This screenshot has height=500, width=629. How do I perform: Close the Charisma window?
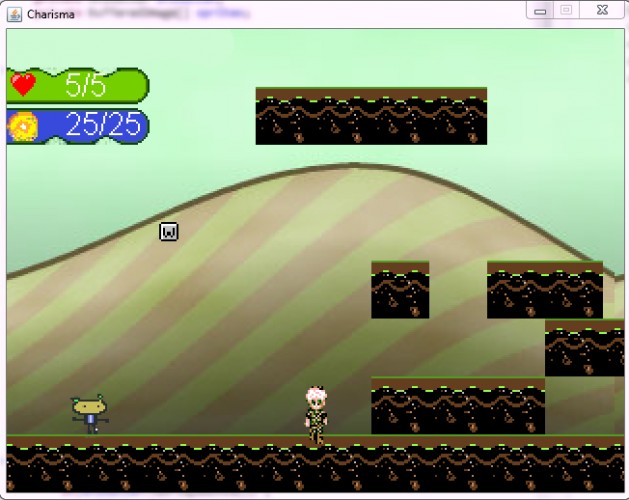point(602,10)
